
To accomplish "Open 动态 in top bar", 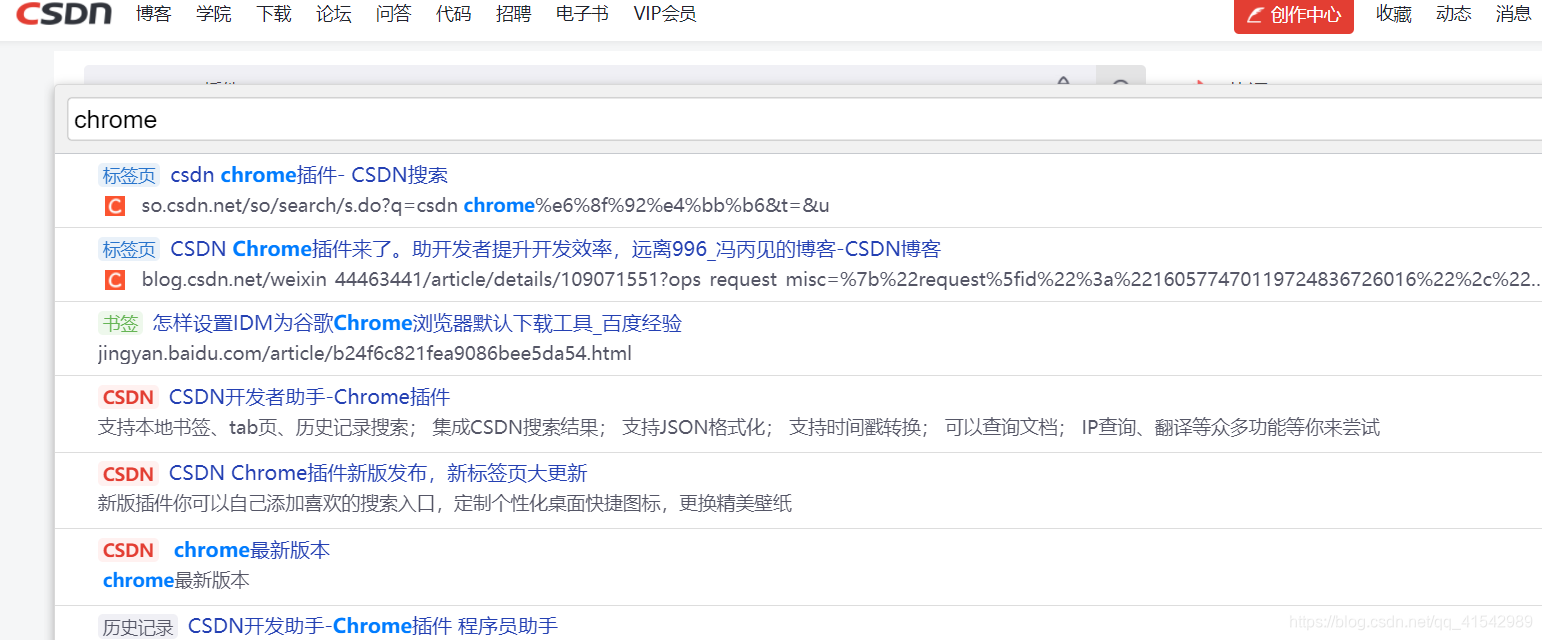I will click(x=1454, y=14).
